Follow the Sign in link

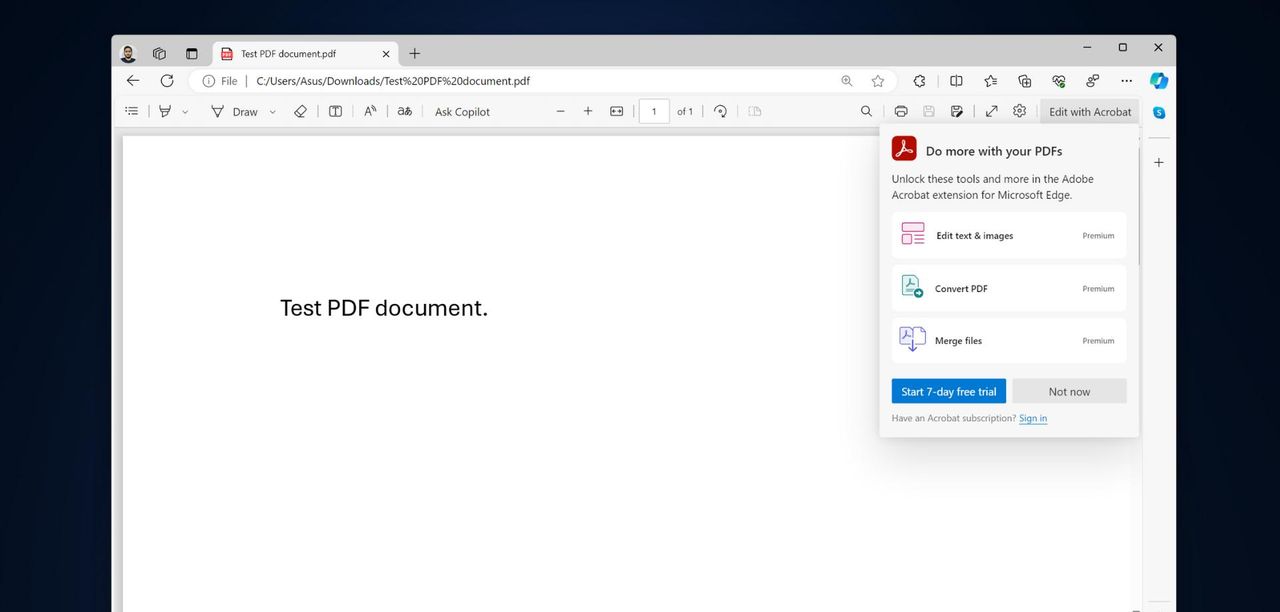[1033, 418]
